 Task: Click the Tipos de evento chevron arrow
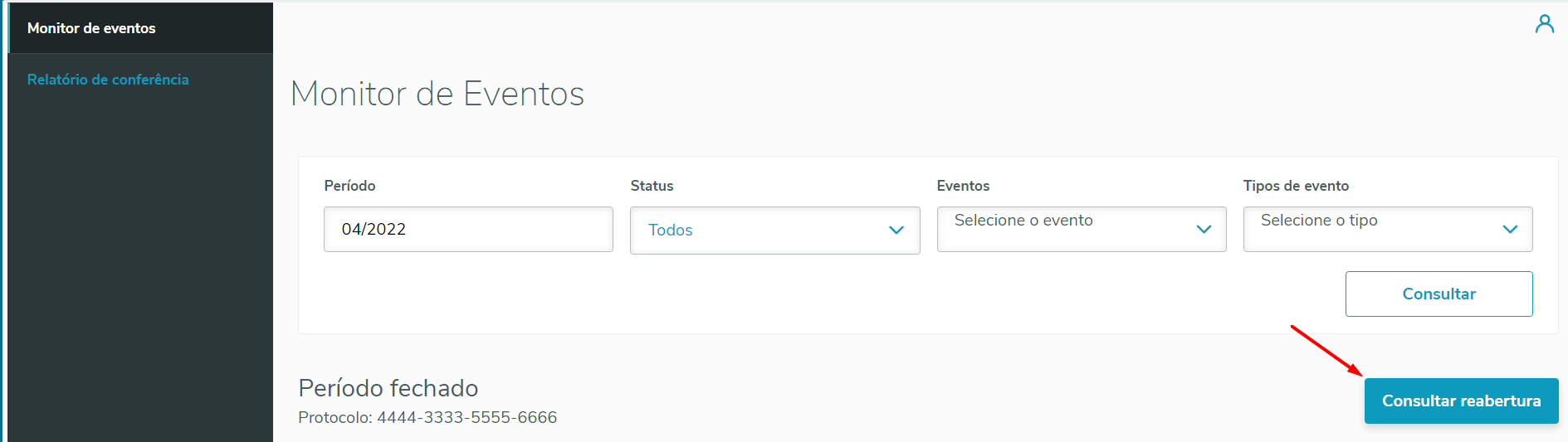(1510, 230)
